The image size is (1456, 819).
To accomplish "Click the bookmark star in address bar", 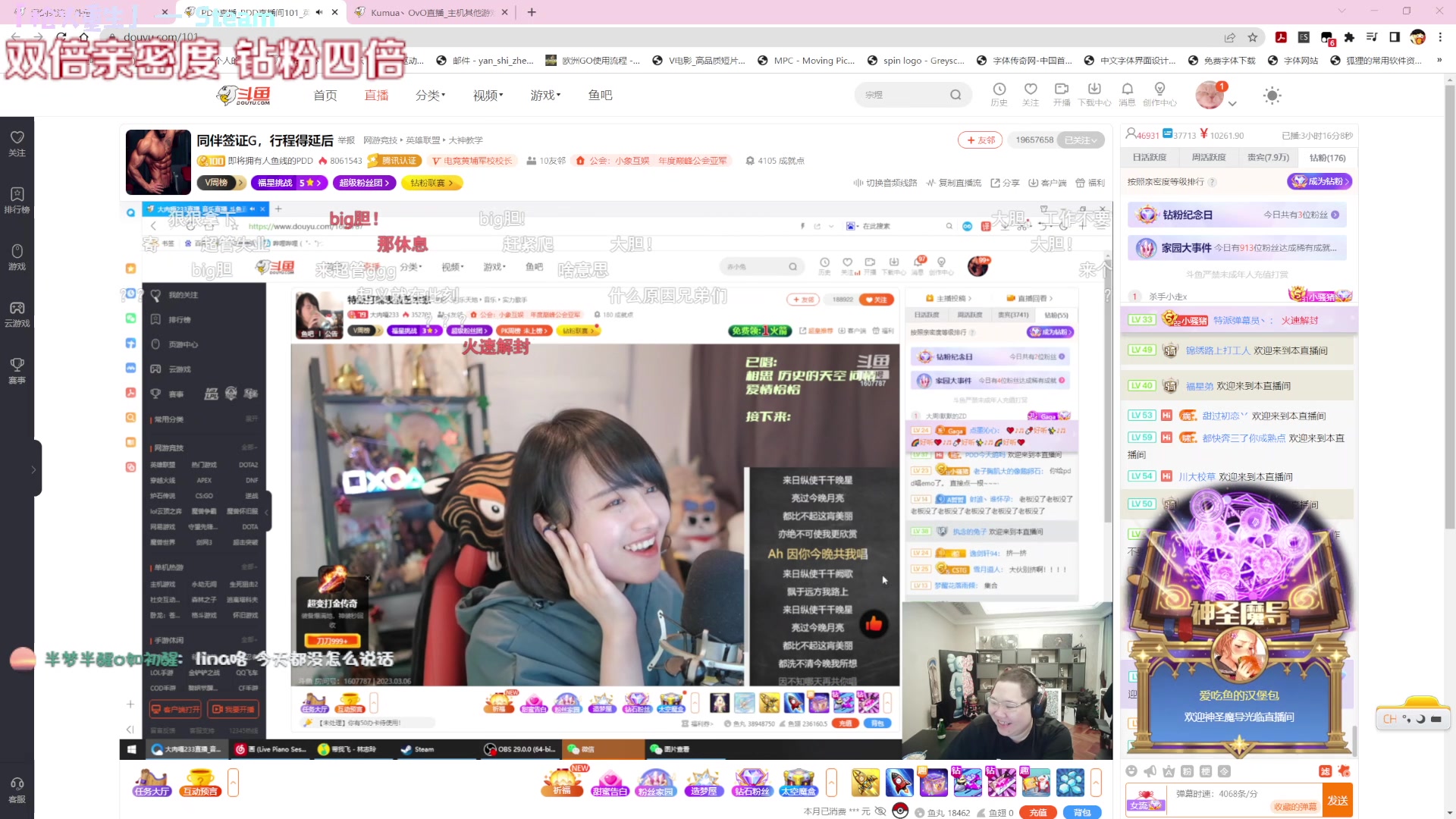I will [1253, 37].
